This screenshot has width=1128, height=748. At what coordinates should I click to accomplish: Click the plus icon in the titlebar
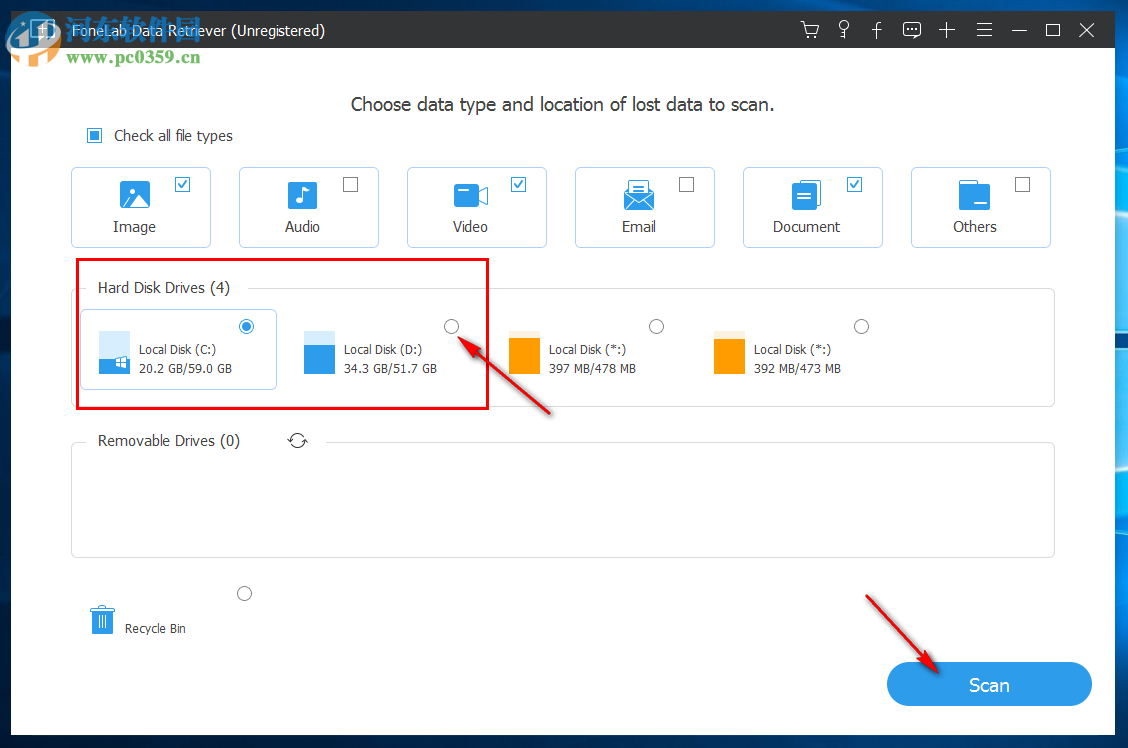pos(946,30)
